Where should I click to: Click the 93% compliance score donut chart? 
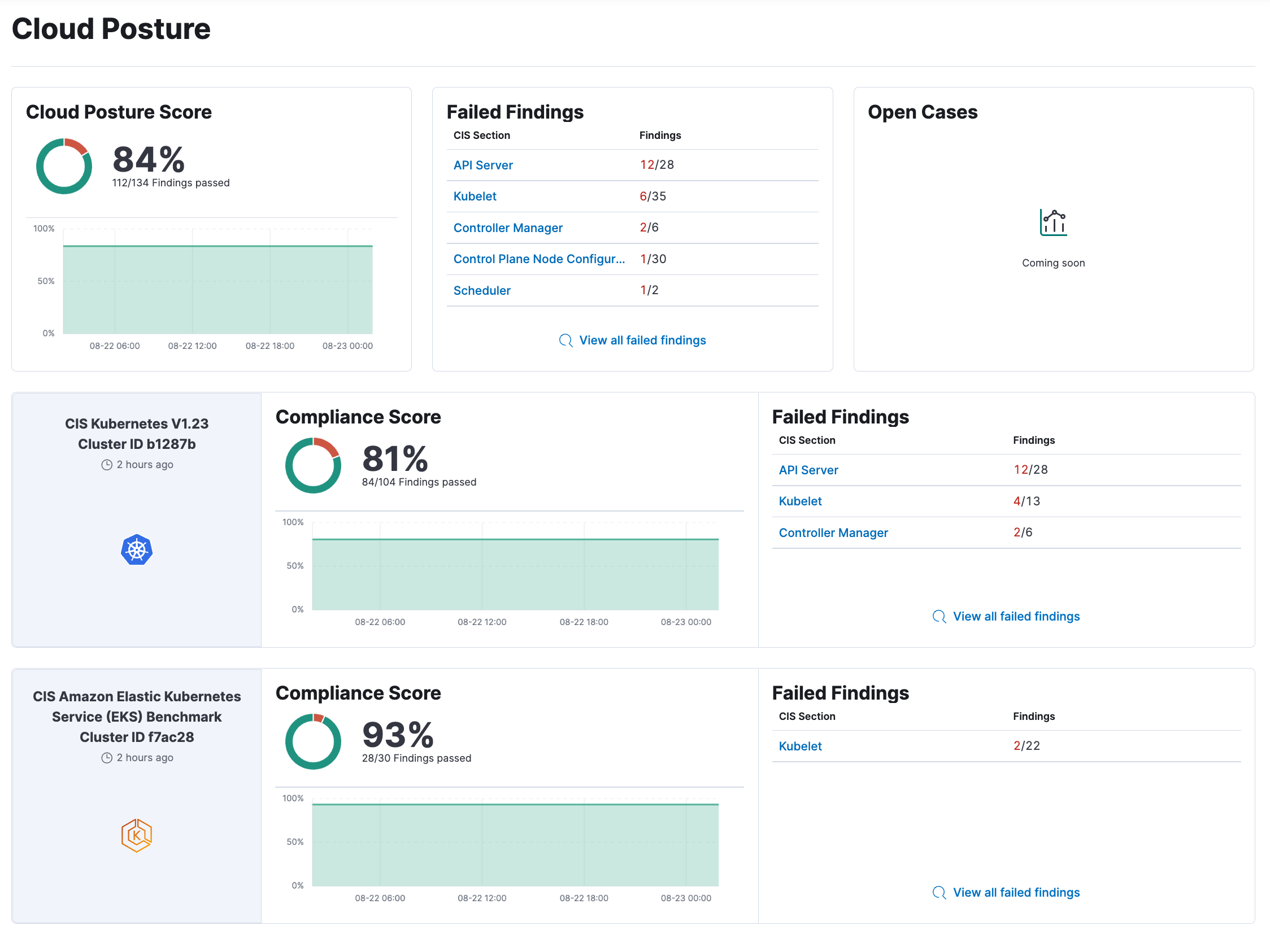click(313, 741)
